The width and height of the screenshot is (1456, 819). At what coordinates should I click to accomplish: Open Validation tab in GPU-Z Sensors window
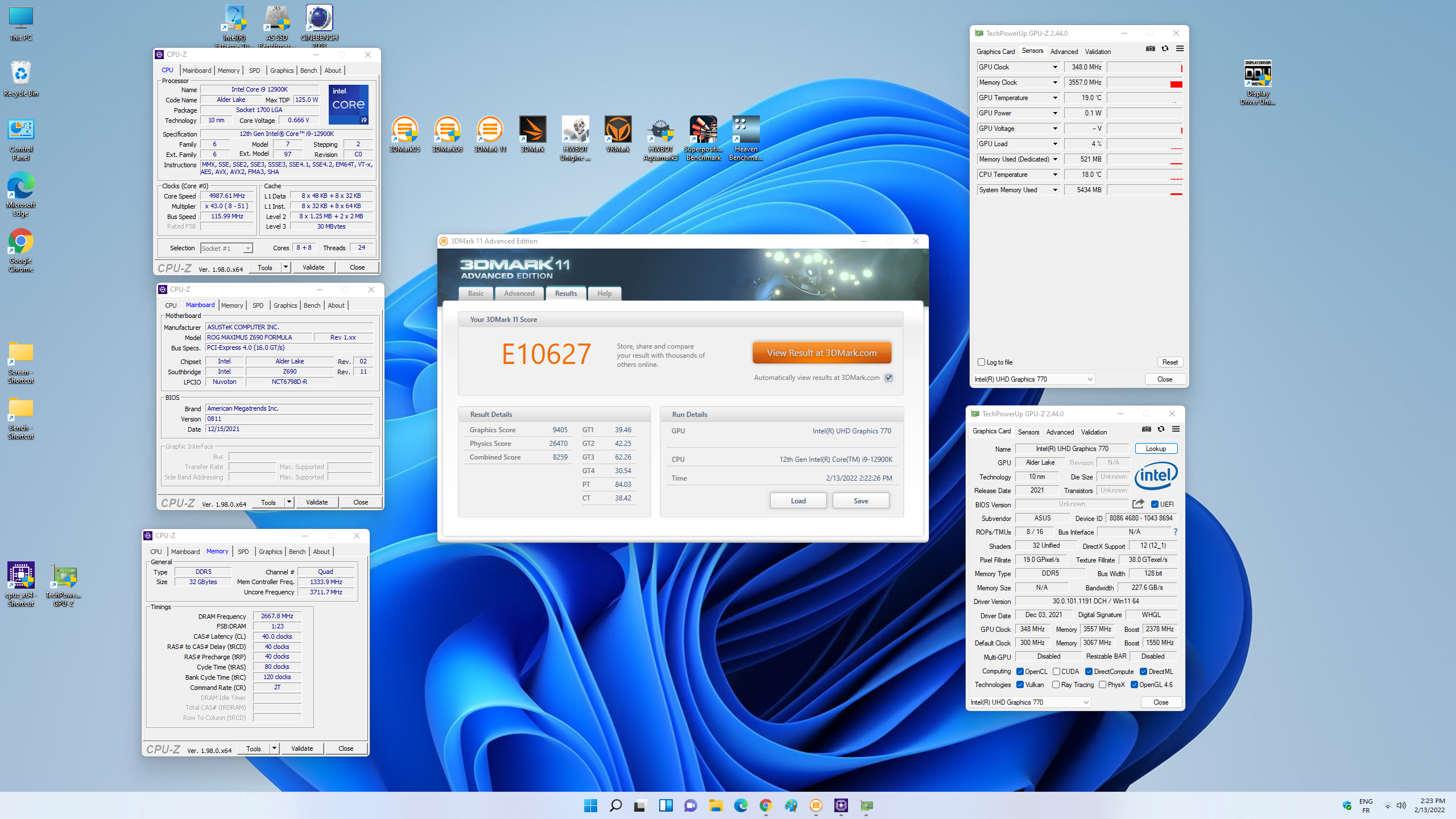pyautogui.click(x=1097, y=52)
